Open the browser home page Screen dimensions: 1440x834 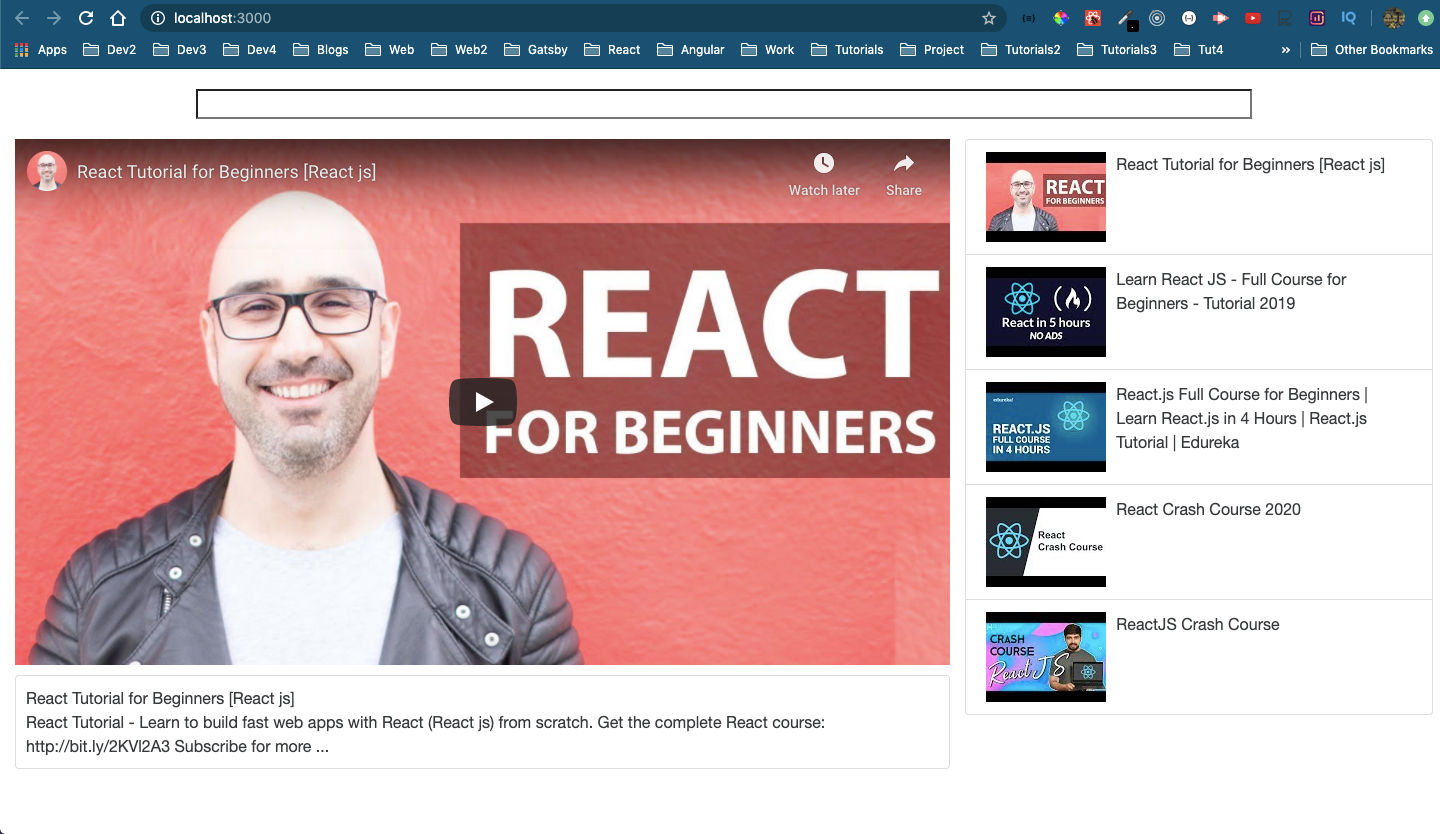(118, 18)
